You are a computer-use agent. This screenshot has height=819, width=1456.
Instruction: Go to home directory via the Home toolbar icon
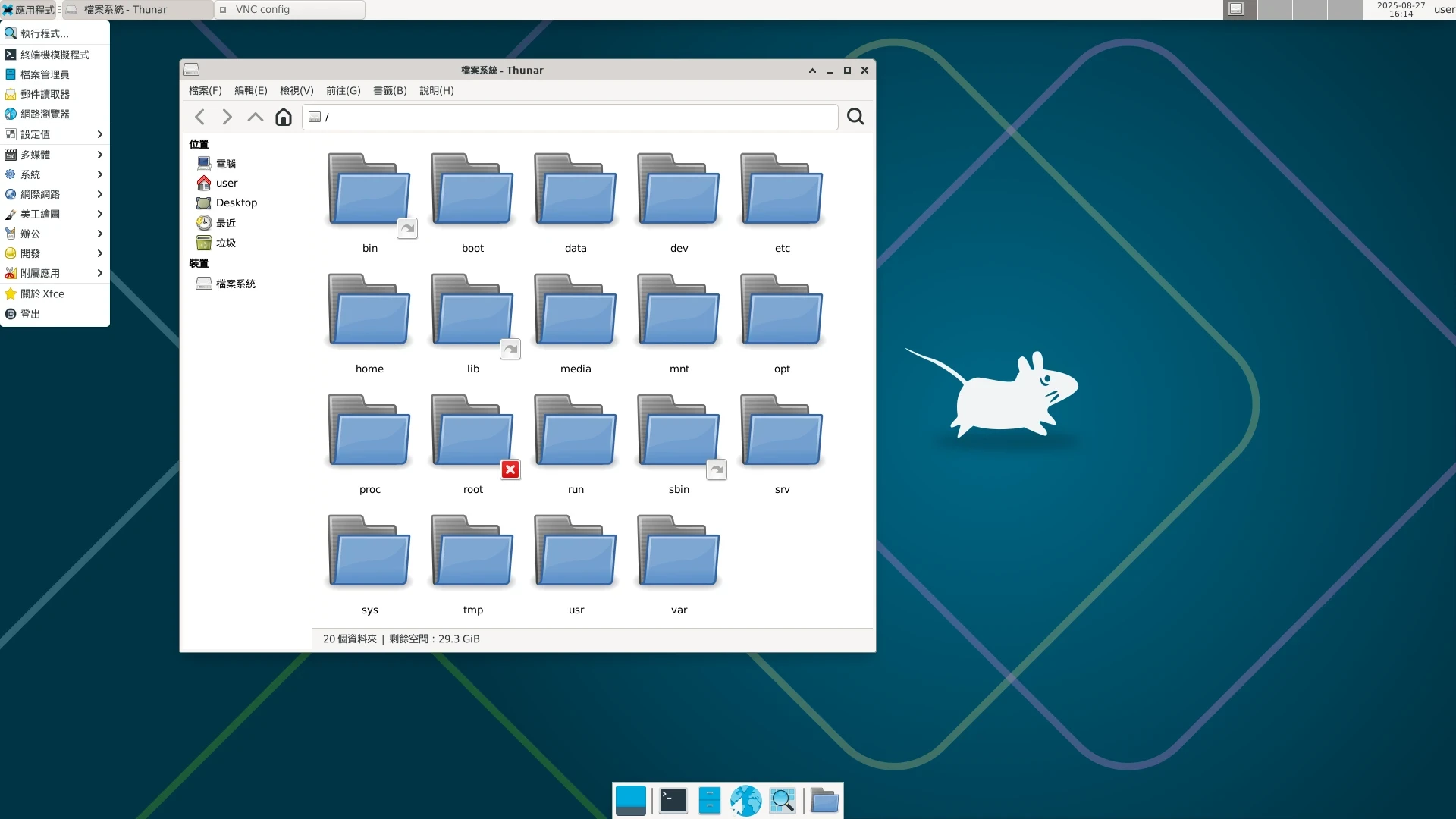[x=283, y=117]
